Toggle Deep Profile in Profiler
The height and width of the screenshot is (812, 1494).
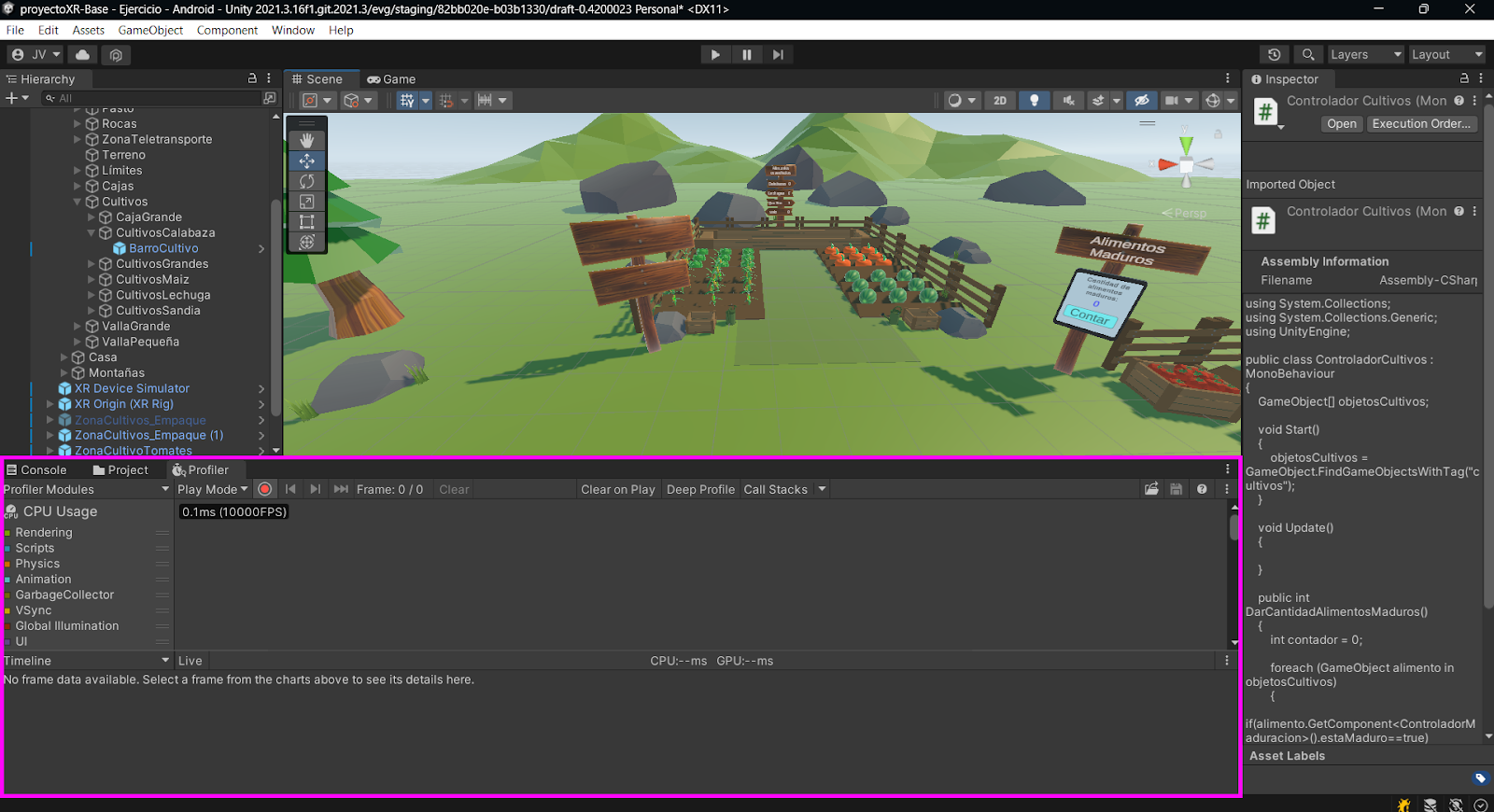click(700, 489)
